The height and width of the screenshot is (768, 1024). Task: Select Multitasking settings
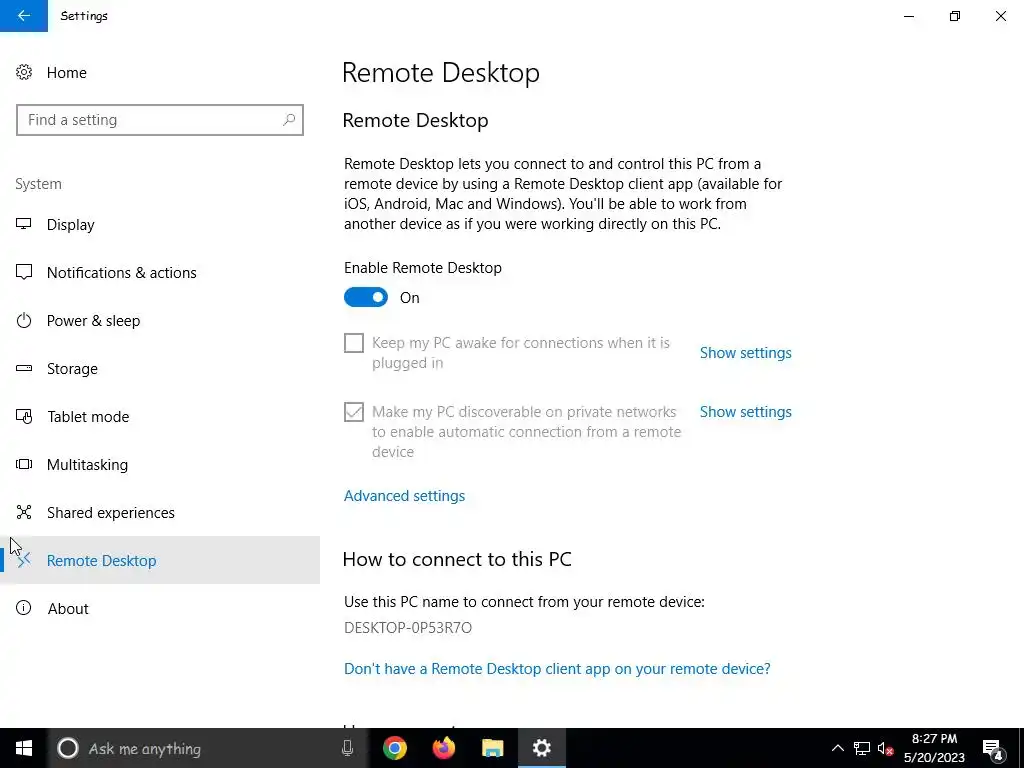160,464
